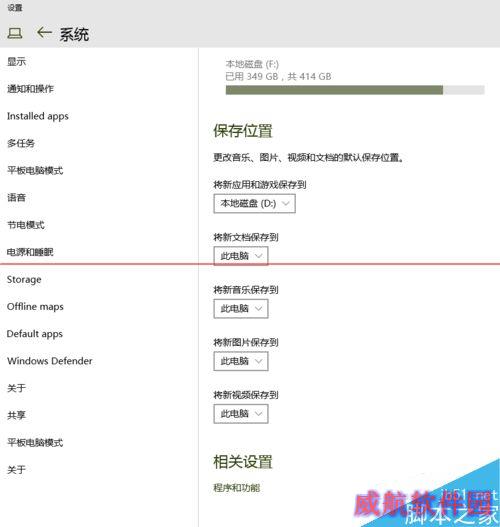This screenshot has height=527, width=500.
Task: Go to Installed apps section
Action: click(x=38, y=116)
